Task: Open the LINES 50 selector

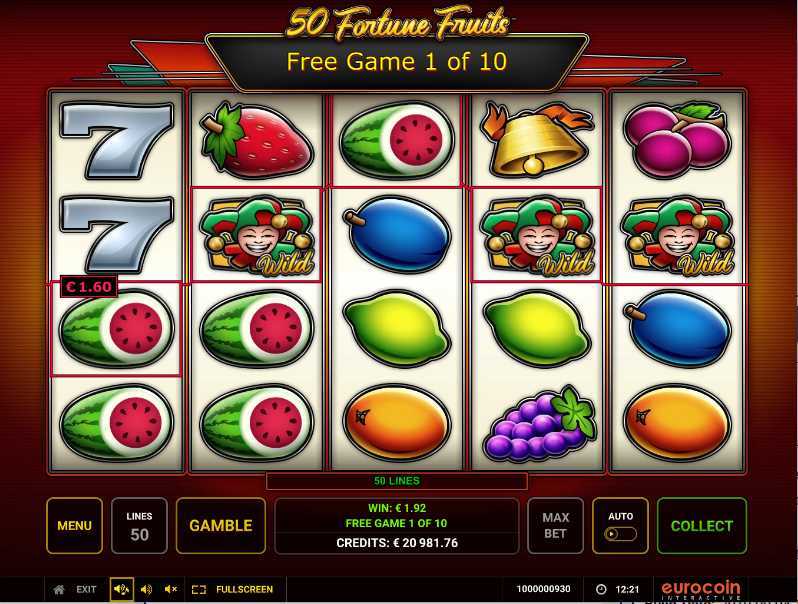Action: tap(139, 526)
